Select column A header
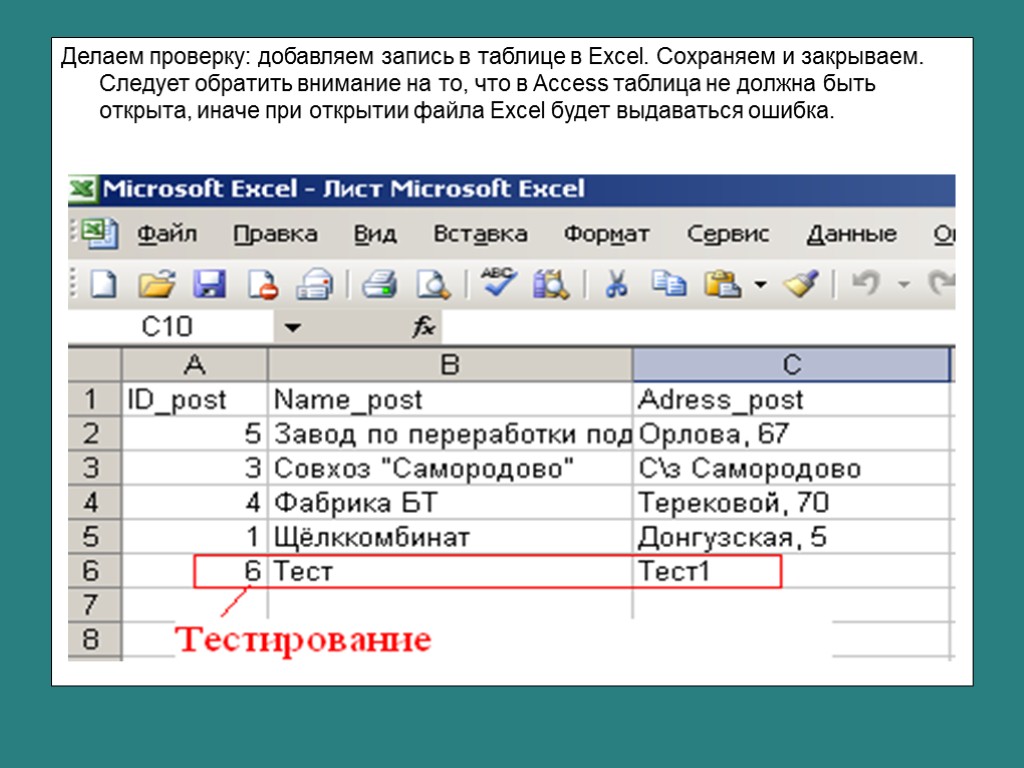The width and height of the screenshot is (1024, 768). click(x=195, y=364)
